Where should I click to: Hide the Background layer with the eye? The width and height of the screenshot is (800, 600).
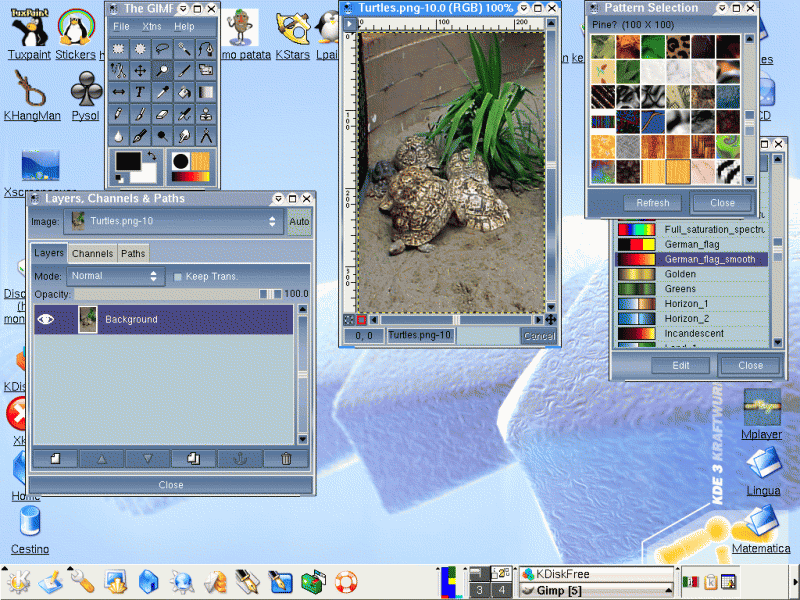pos(46,319)
